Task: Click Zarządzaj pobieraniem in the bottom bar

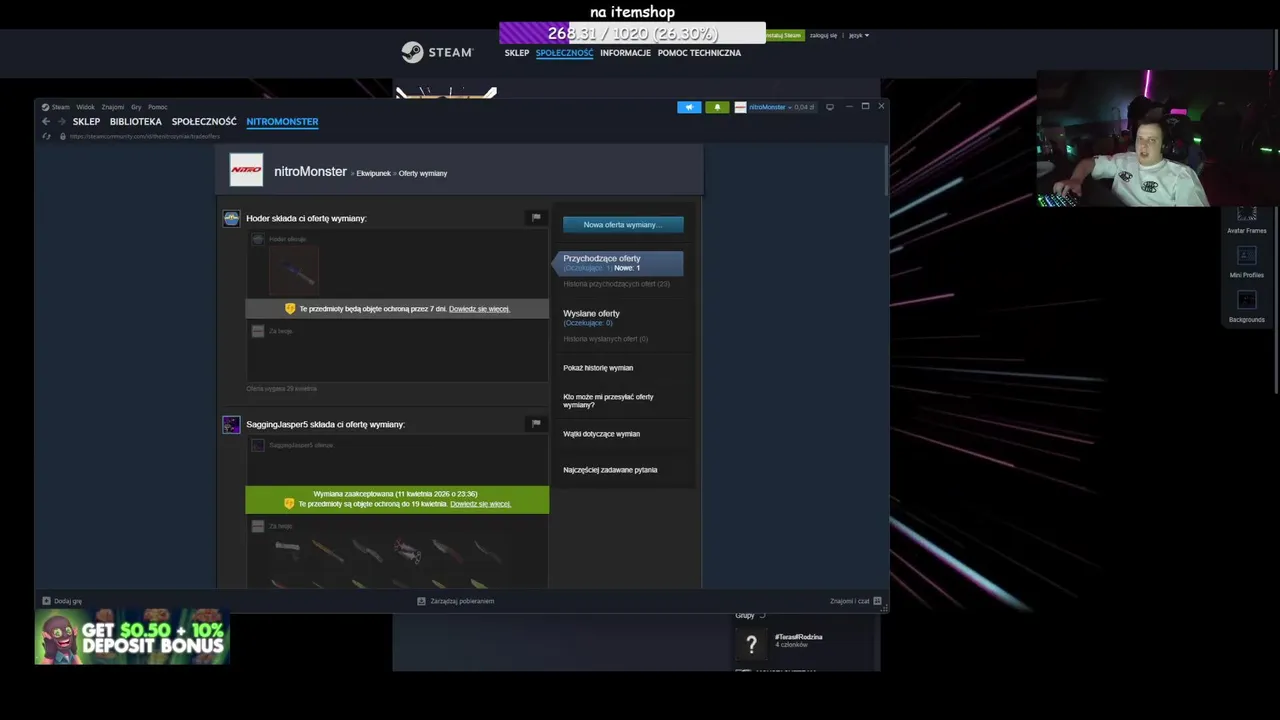Action: pos(462,601)
